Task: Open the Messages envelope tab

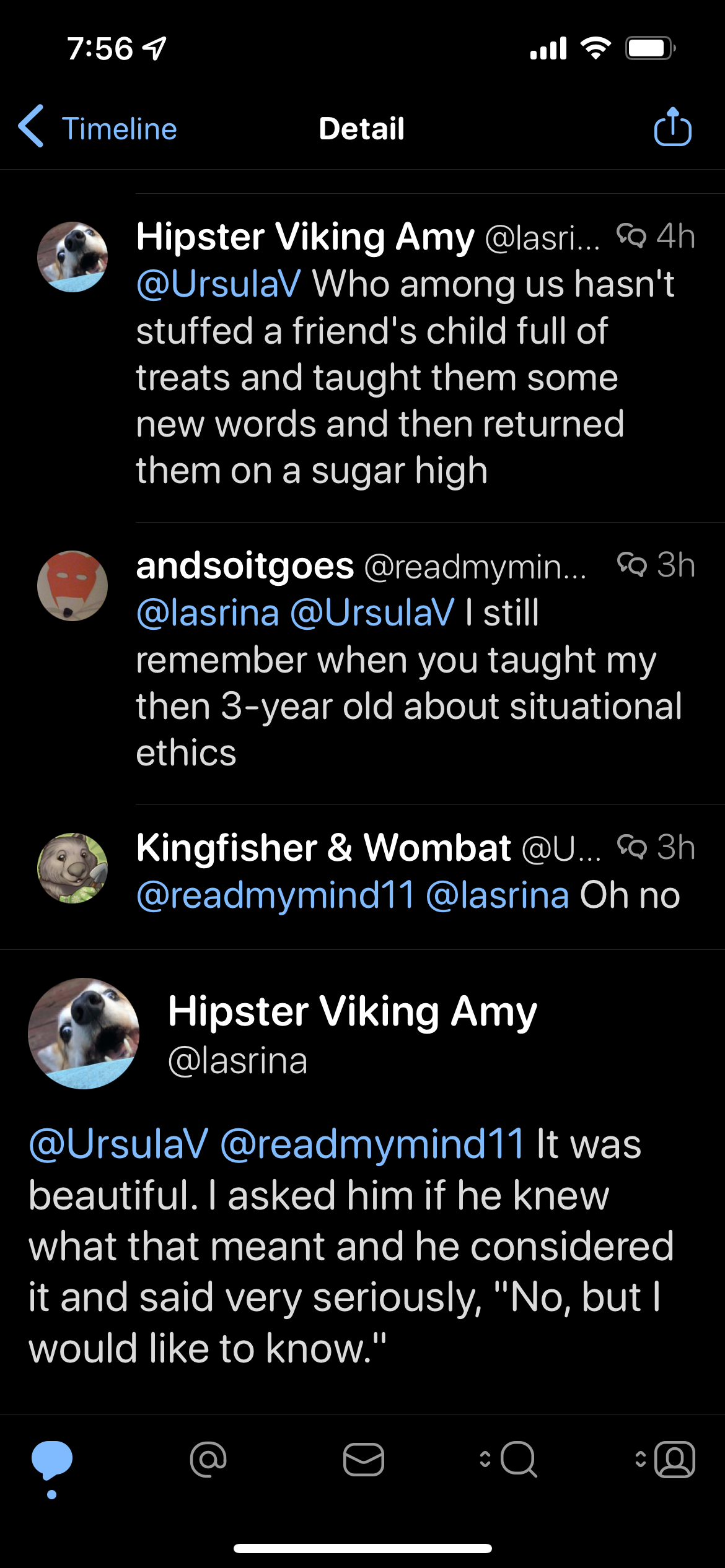Action: [364, 1460]
